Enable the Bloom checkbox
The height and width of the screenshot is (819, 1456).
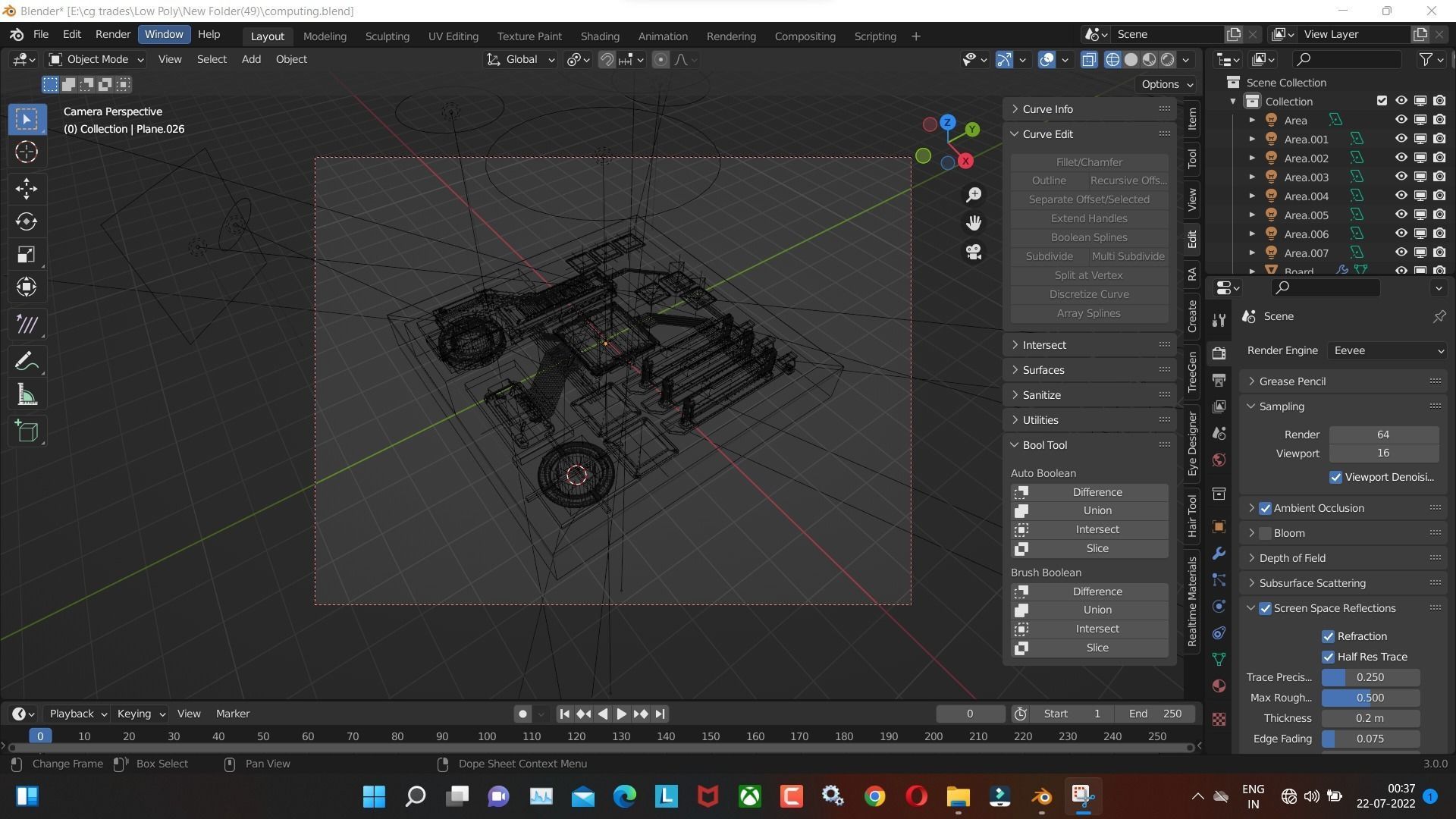point(1265,533)
